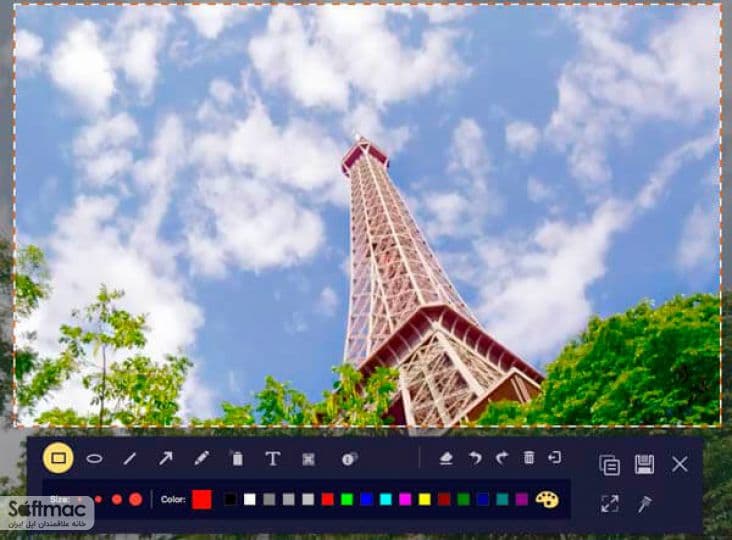Screen dimensions: 732x540
Task: Select the Ellipse drawing tool
Action: (x=94, y=459)
